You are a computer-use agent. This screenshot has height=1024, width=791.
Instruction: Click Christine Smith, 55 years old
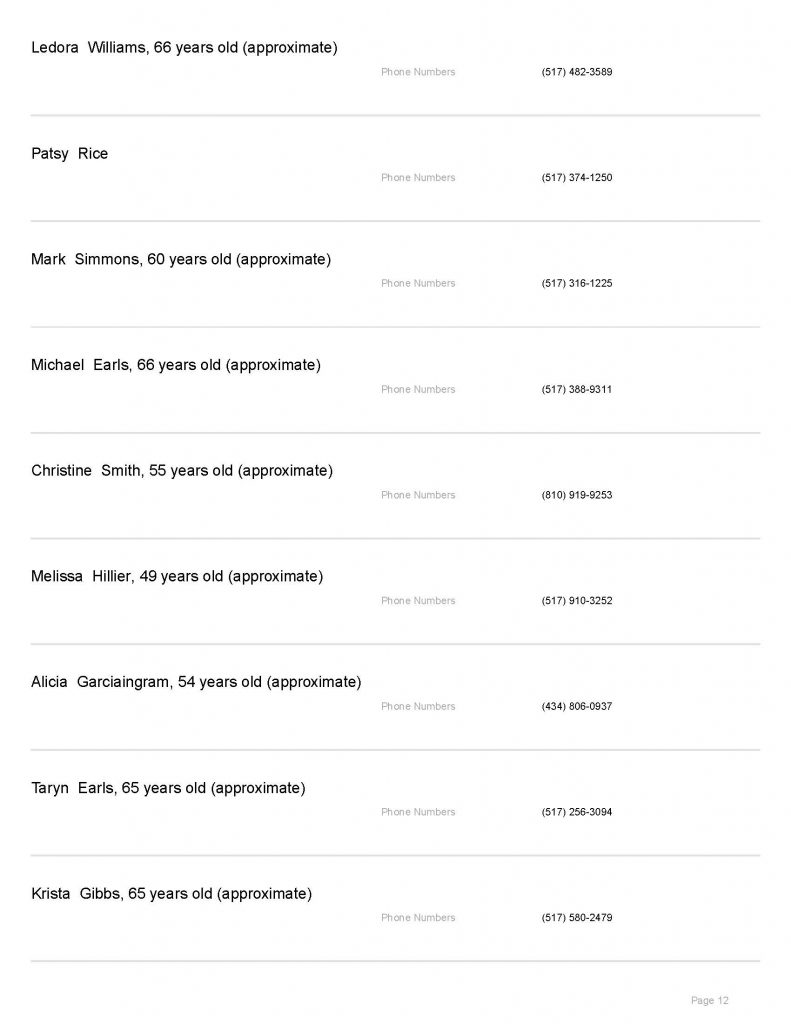(x=182, y=471)
